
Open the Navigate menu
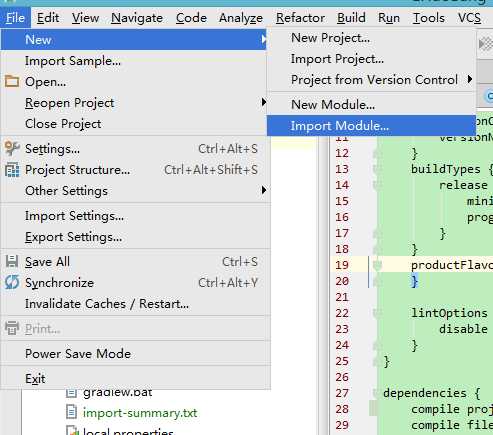(x=137, y=18)
